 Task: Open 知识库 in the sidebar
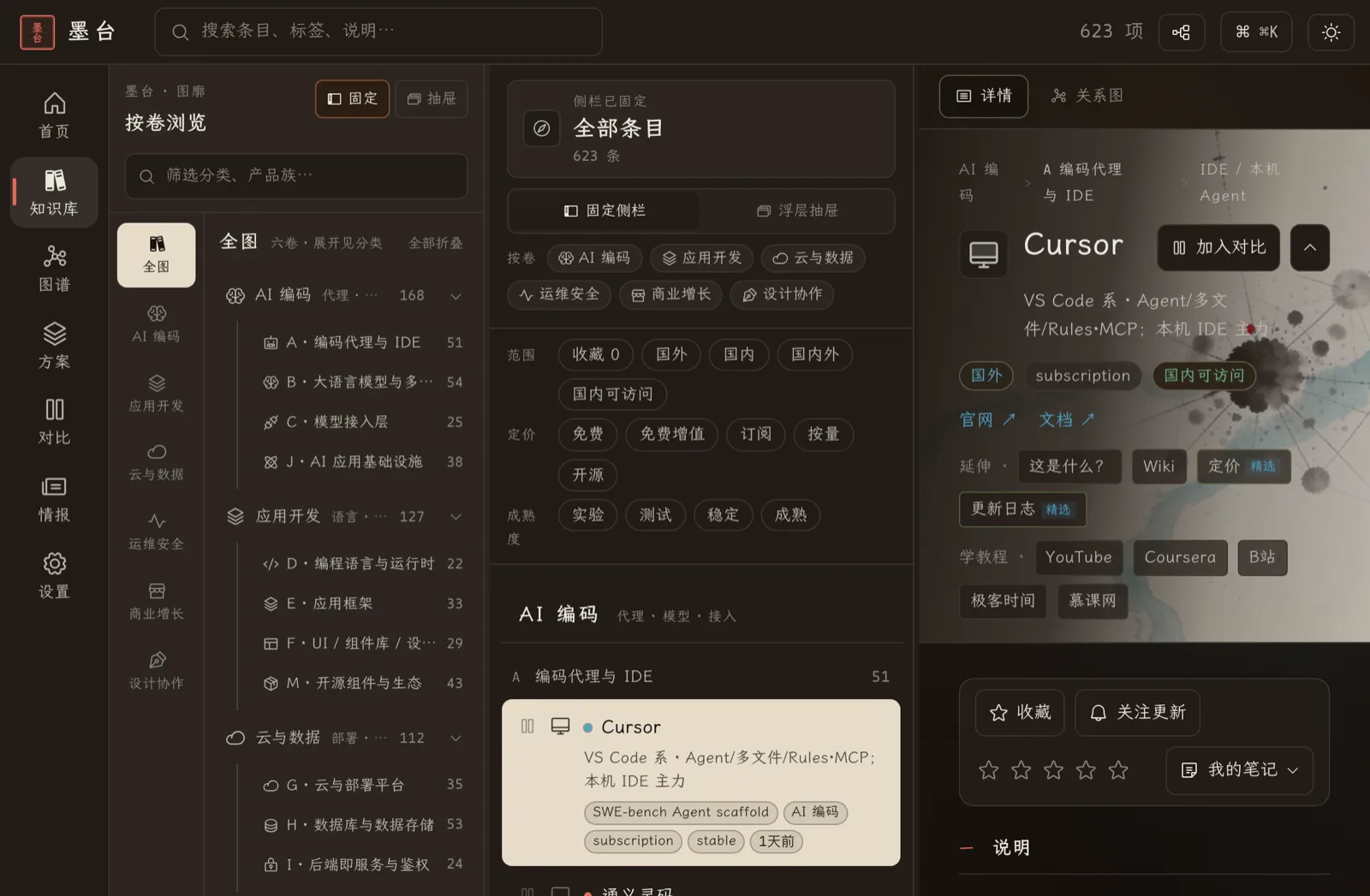tap(54, 192)
